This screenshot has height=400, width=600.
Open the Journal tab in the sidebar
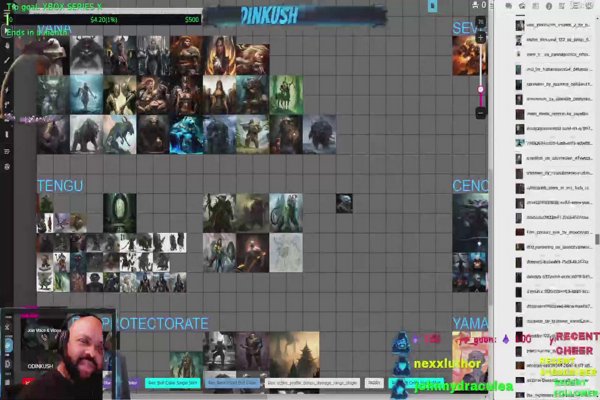tap(536, 5)
